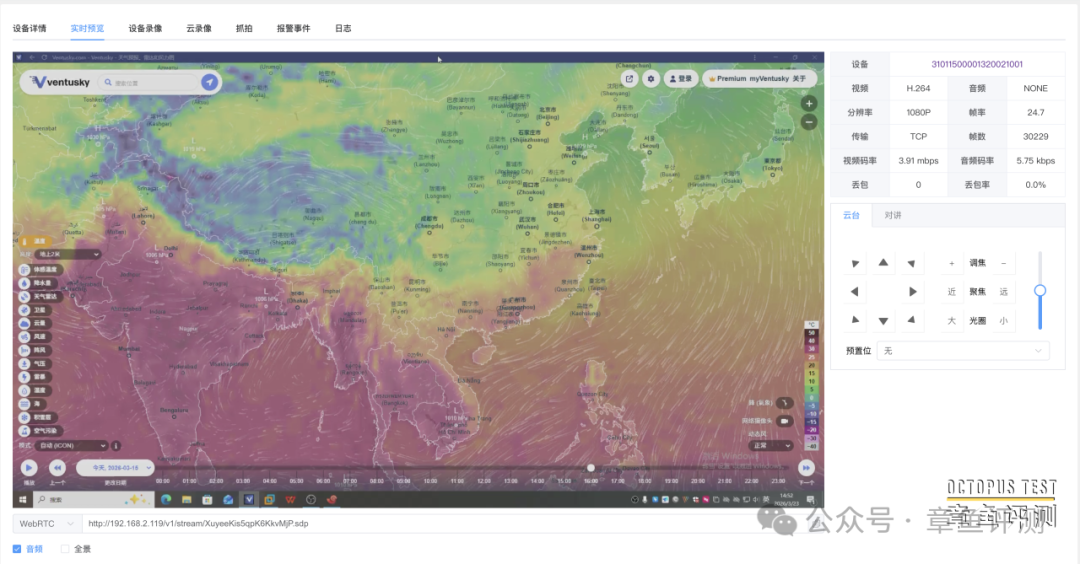Open the 地上2米 altitude dropdown

(68, 255)
